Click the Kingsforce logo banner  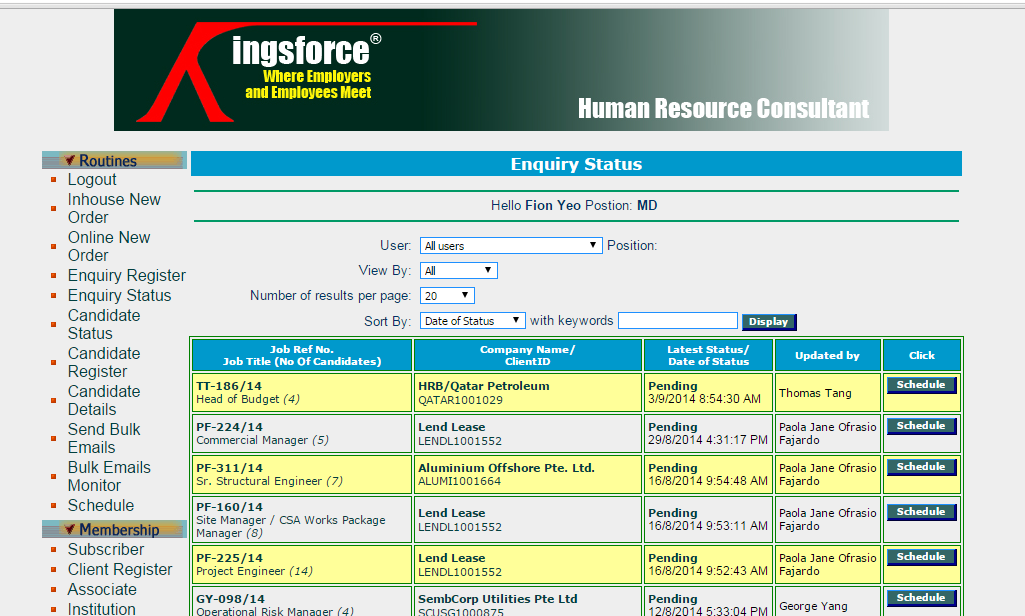(x=501, y=70)
